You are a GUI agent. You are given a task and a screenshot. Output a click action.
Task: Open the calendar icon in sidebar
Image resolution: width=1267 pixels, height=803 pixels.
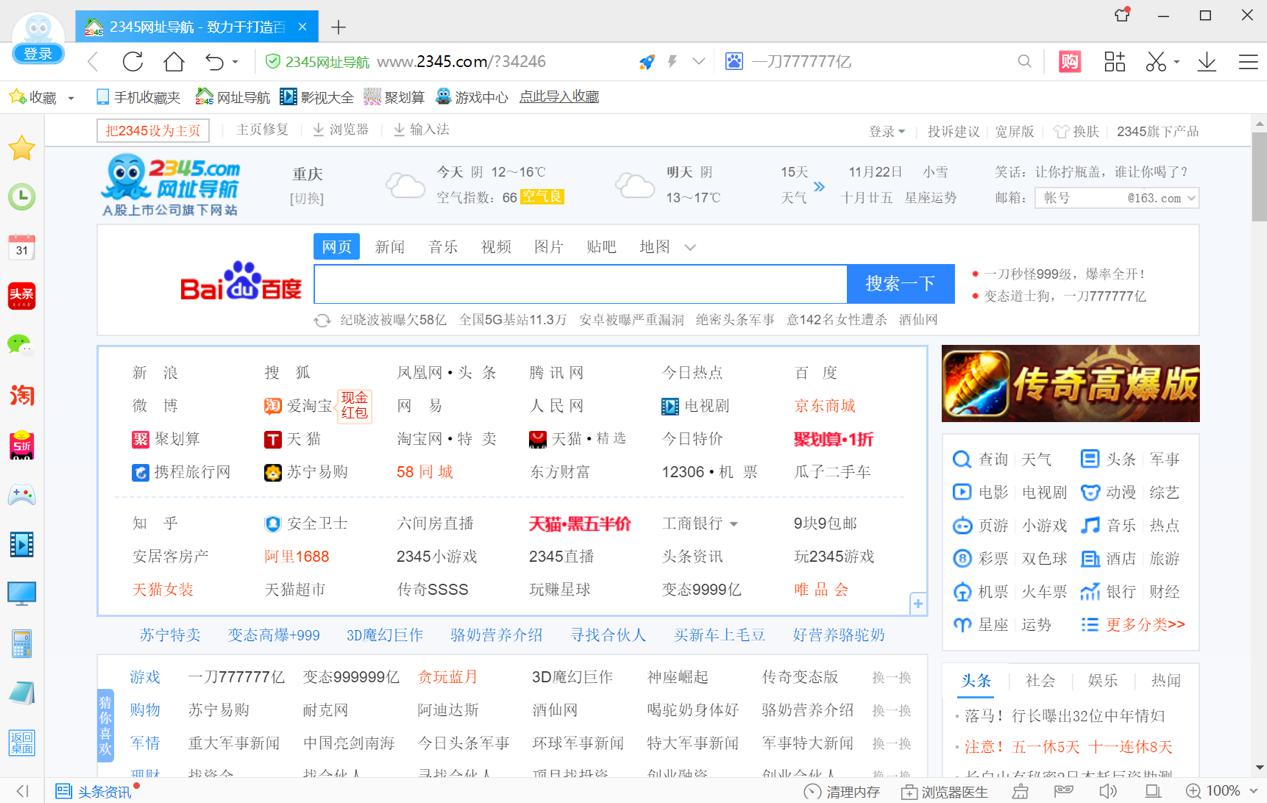pos(21,247)
